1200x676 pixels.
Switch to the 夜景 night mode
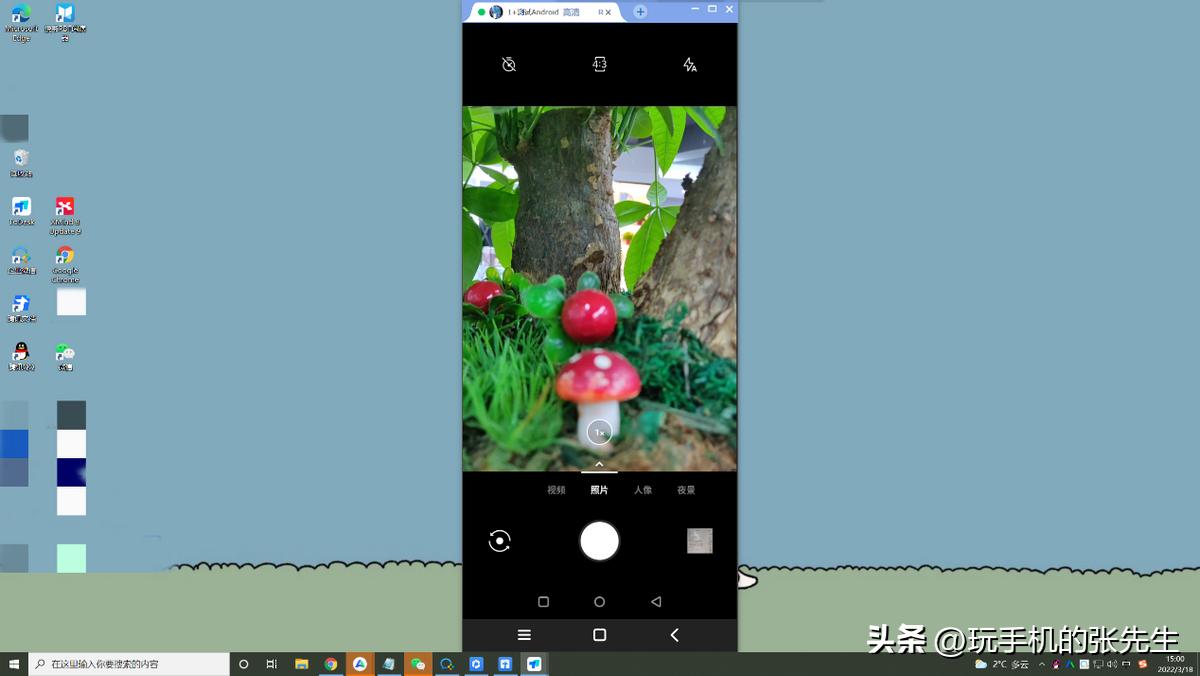[x=687, y=490]
